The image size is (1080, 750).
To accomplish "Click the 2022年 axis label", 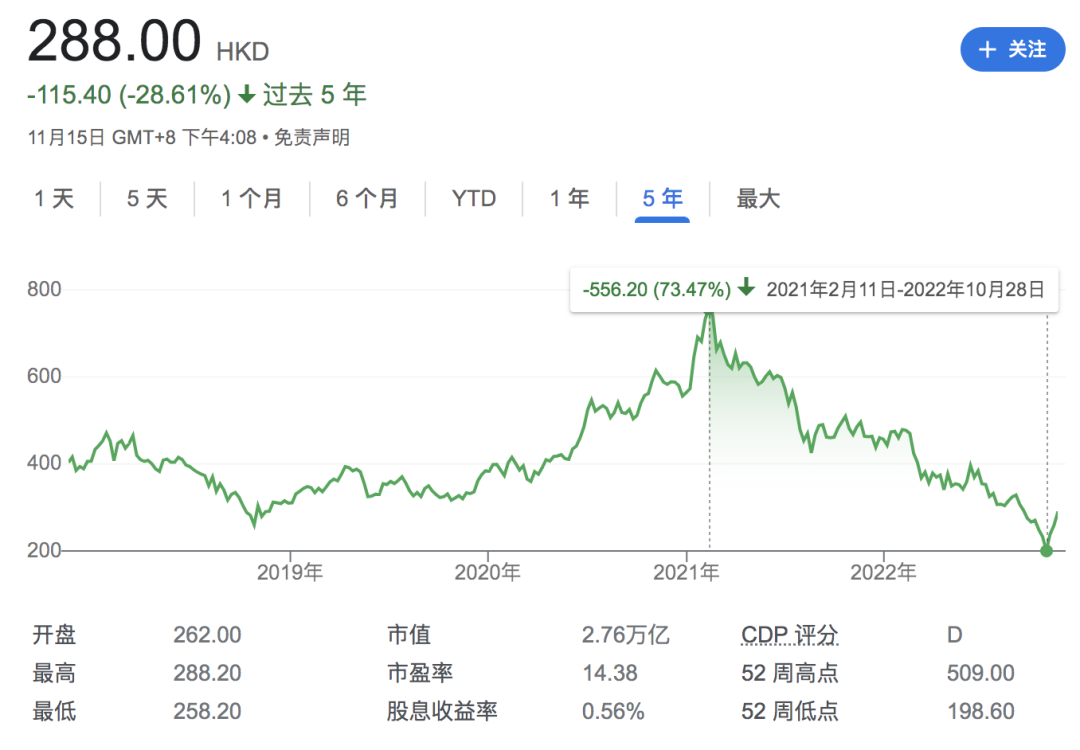I will tap(883, 573).
